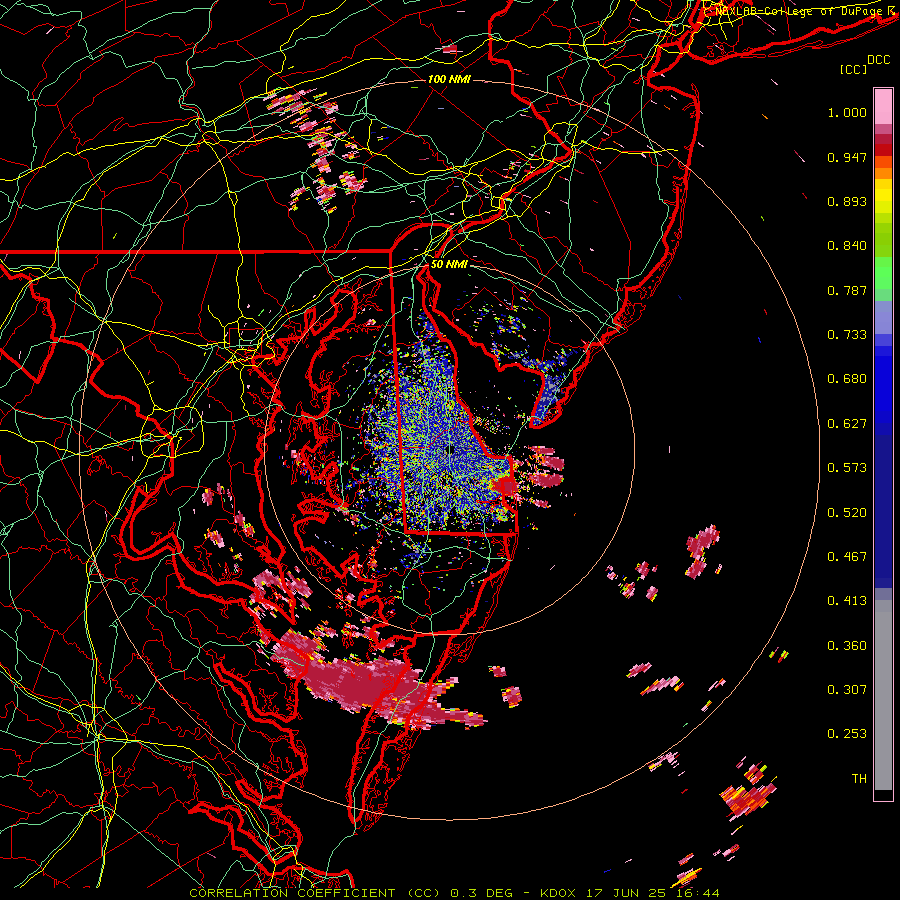Image resolution: width=900 pixels, height=900 pixels.
Task: Click the '100 NMI' range ring label
Action: click(449, 79)
